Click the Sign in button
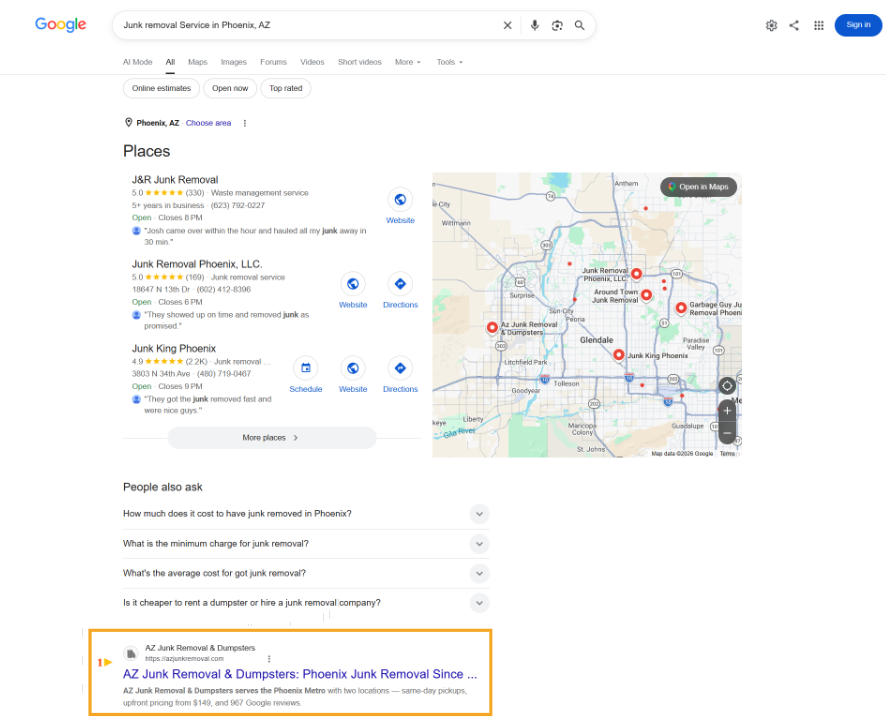 click(x=858, y=25)
